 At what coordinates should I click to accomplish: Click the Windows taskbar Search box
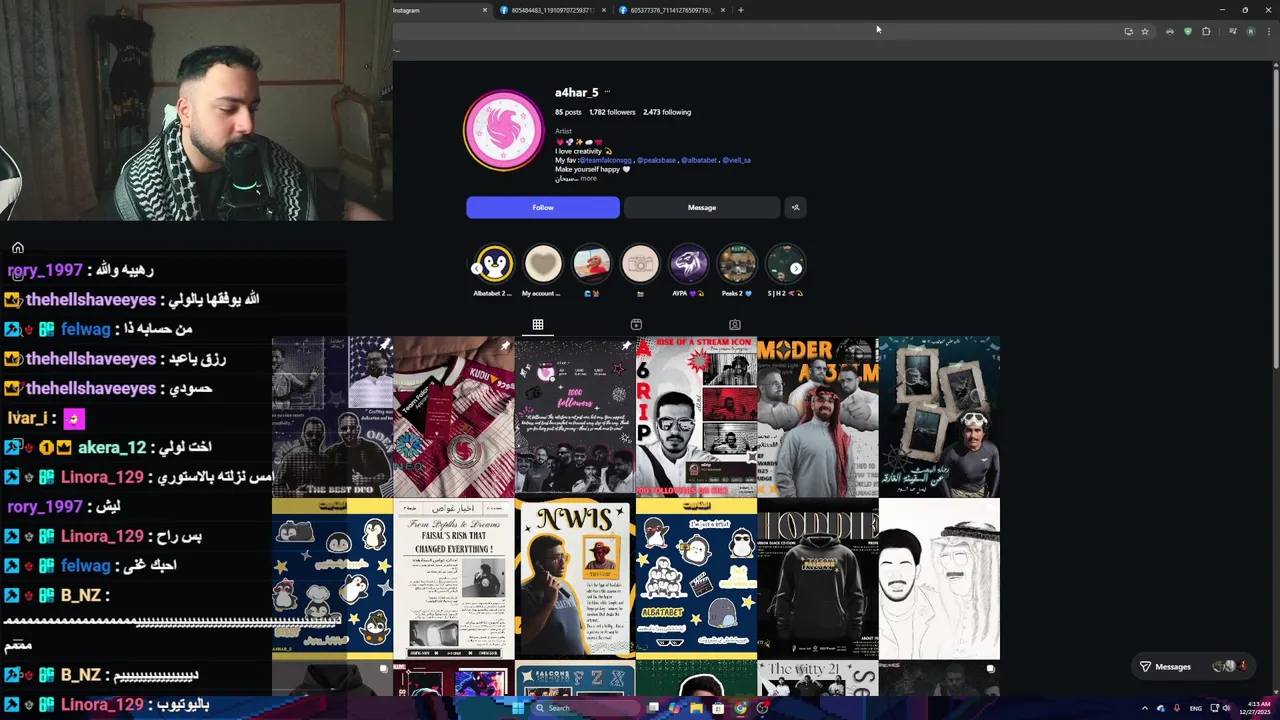pyautogui.click(x=585, y=708)
